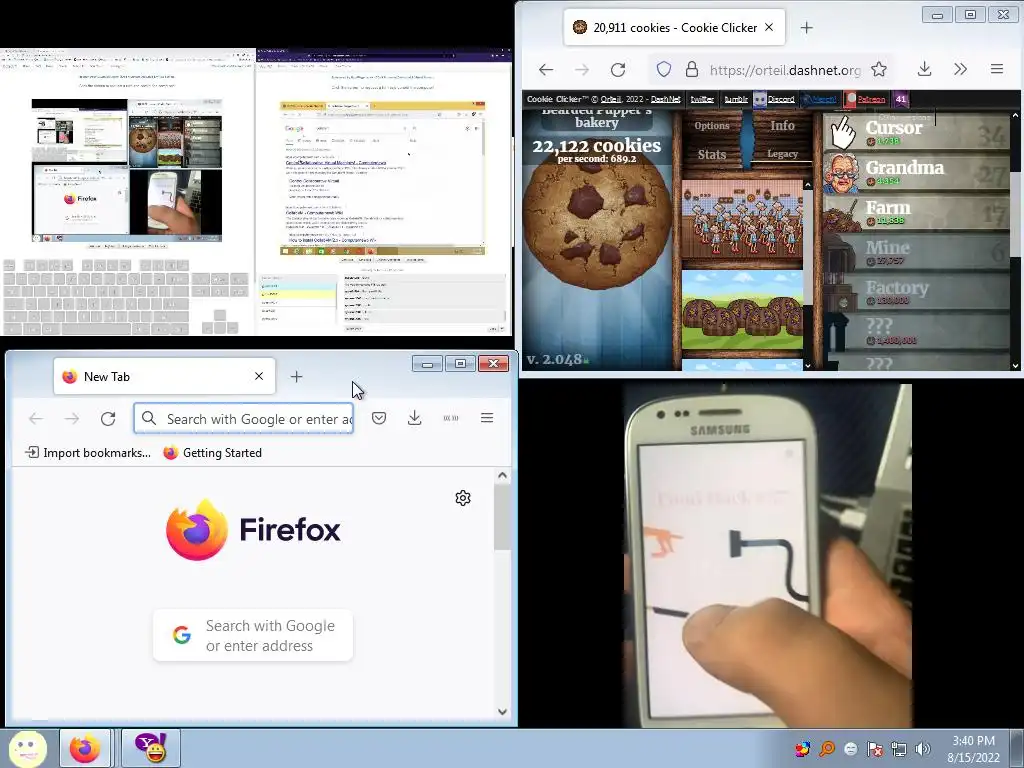Click the Samsung phone video thumbnail
This screenshot has height=768, width=1024.
click(767, 556)
